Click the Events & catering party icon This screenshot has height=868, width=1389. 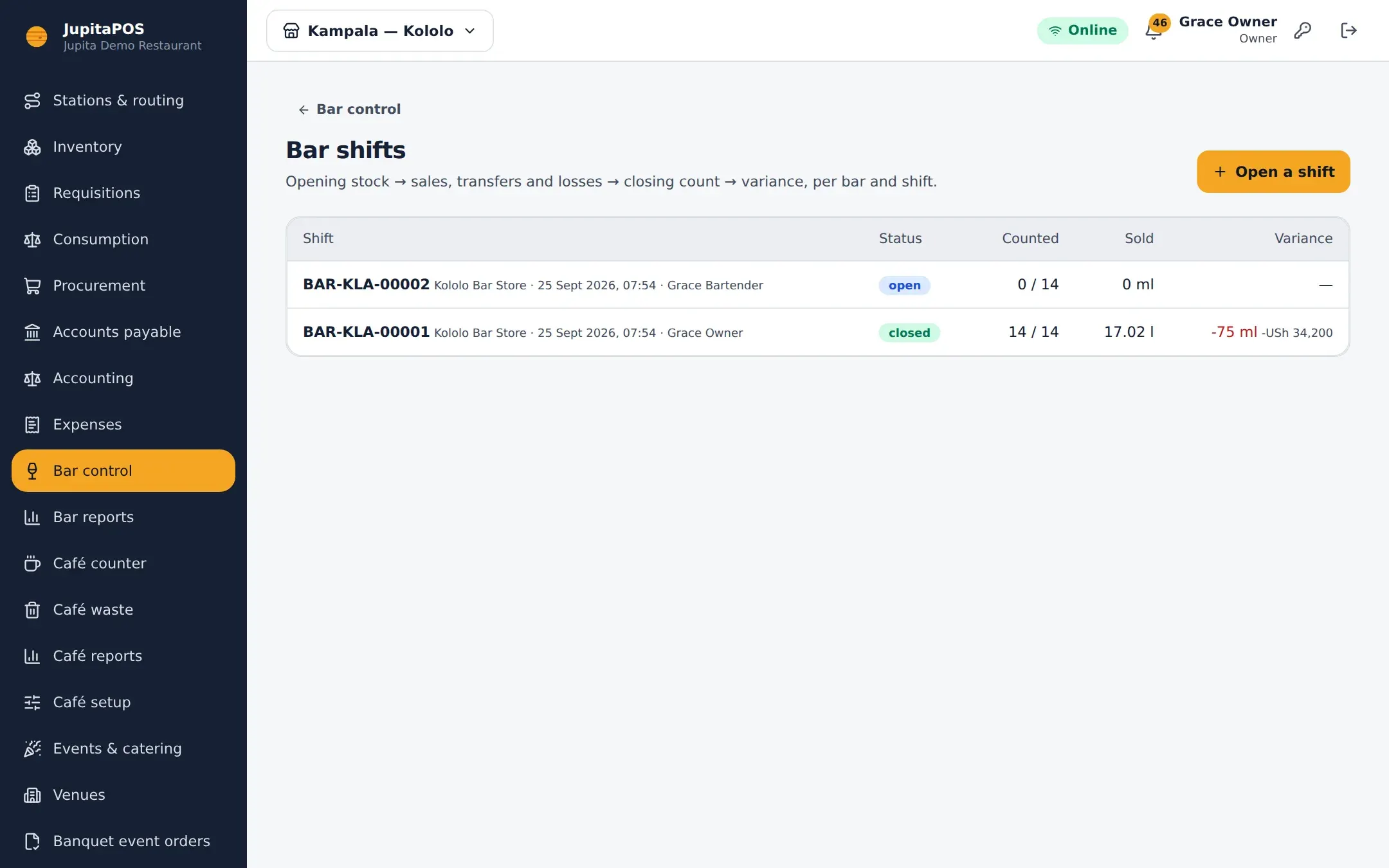pyautogui.click(x=32, y=749)
